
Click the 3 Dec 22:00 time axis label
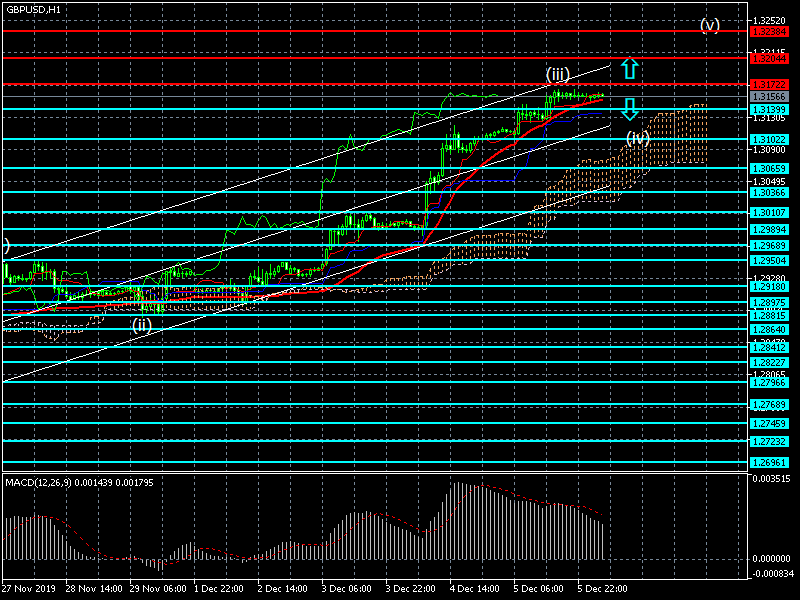point(411,589)
